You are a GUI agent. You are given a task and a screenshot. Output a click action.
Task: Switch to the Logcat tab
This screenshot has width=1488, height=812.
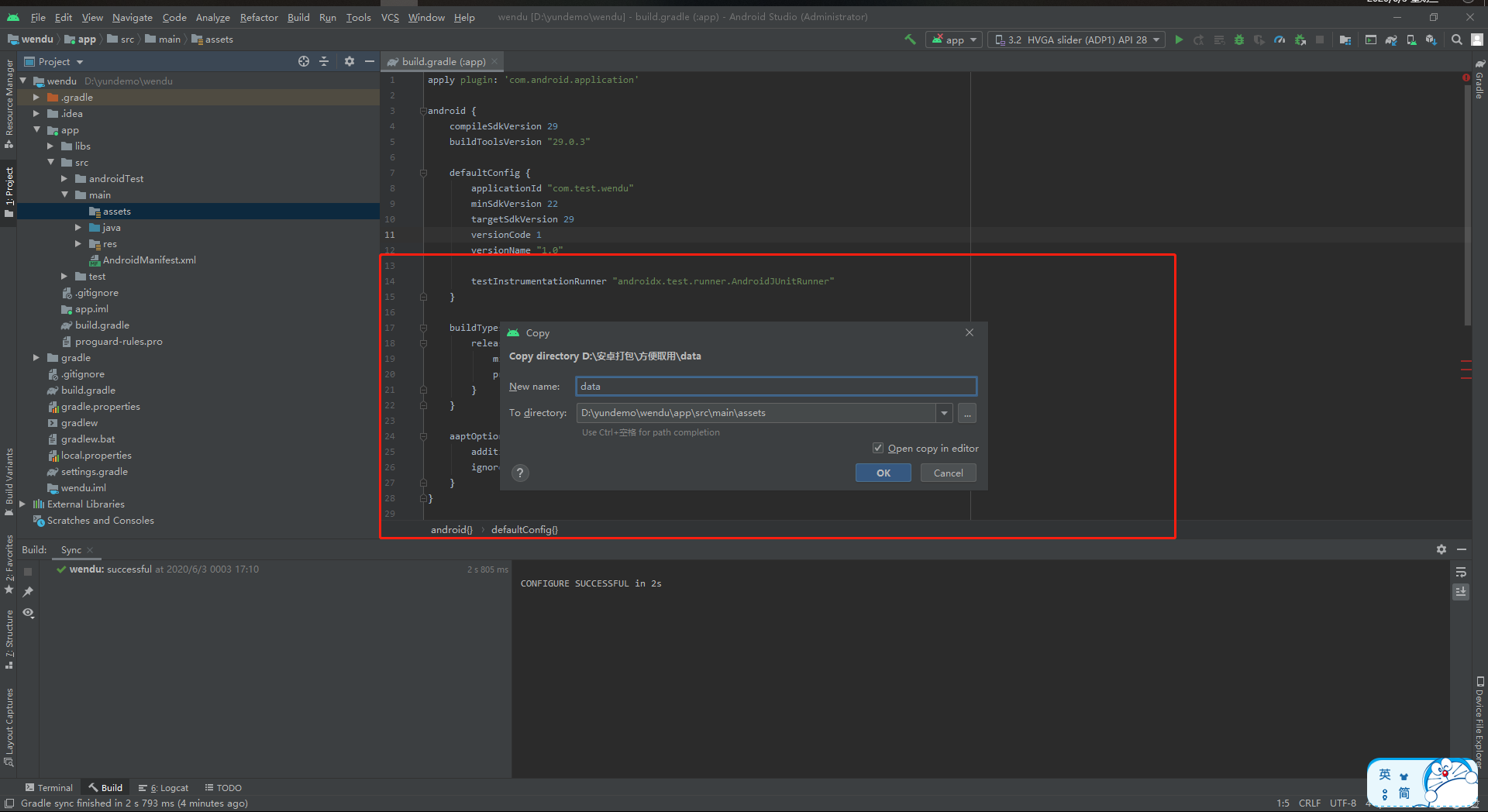pyautogui.click(x=163, y=787)
